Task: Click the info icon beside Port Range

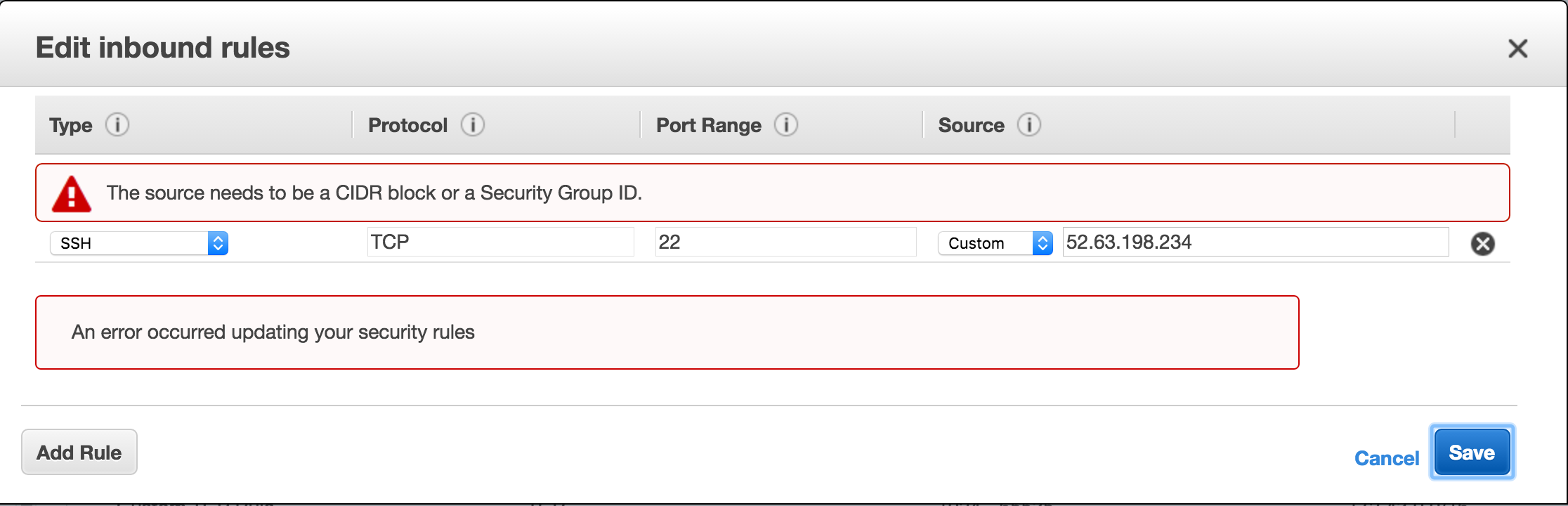Action: tap(786, 124)
